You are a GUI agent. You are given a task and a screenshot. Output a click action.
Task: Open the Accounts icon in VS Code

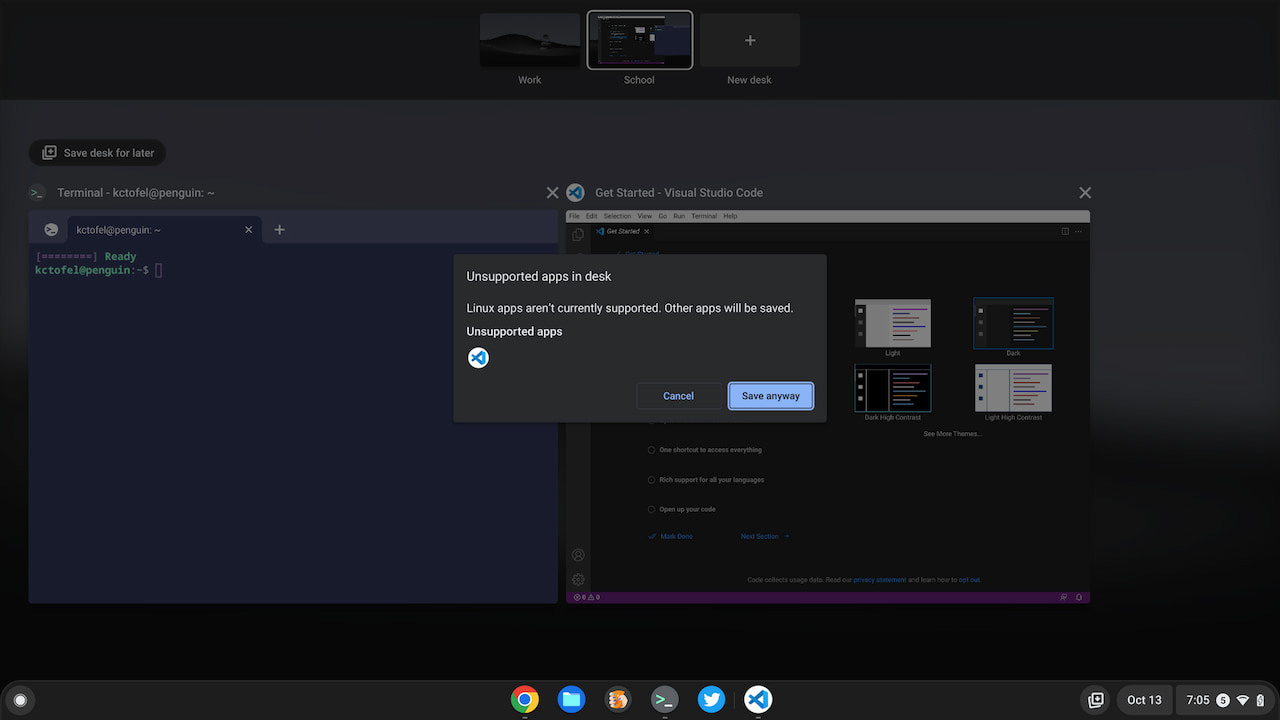578,555
